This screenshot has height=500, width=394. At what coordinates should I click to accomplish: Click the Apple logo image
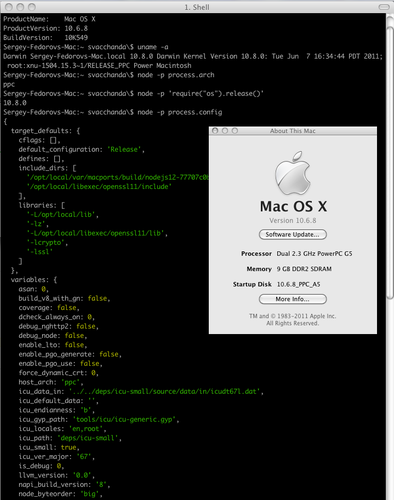pos(293,173)
